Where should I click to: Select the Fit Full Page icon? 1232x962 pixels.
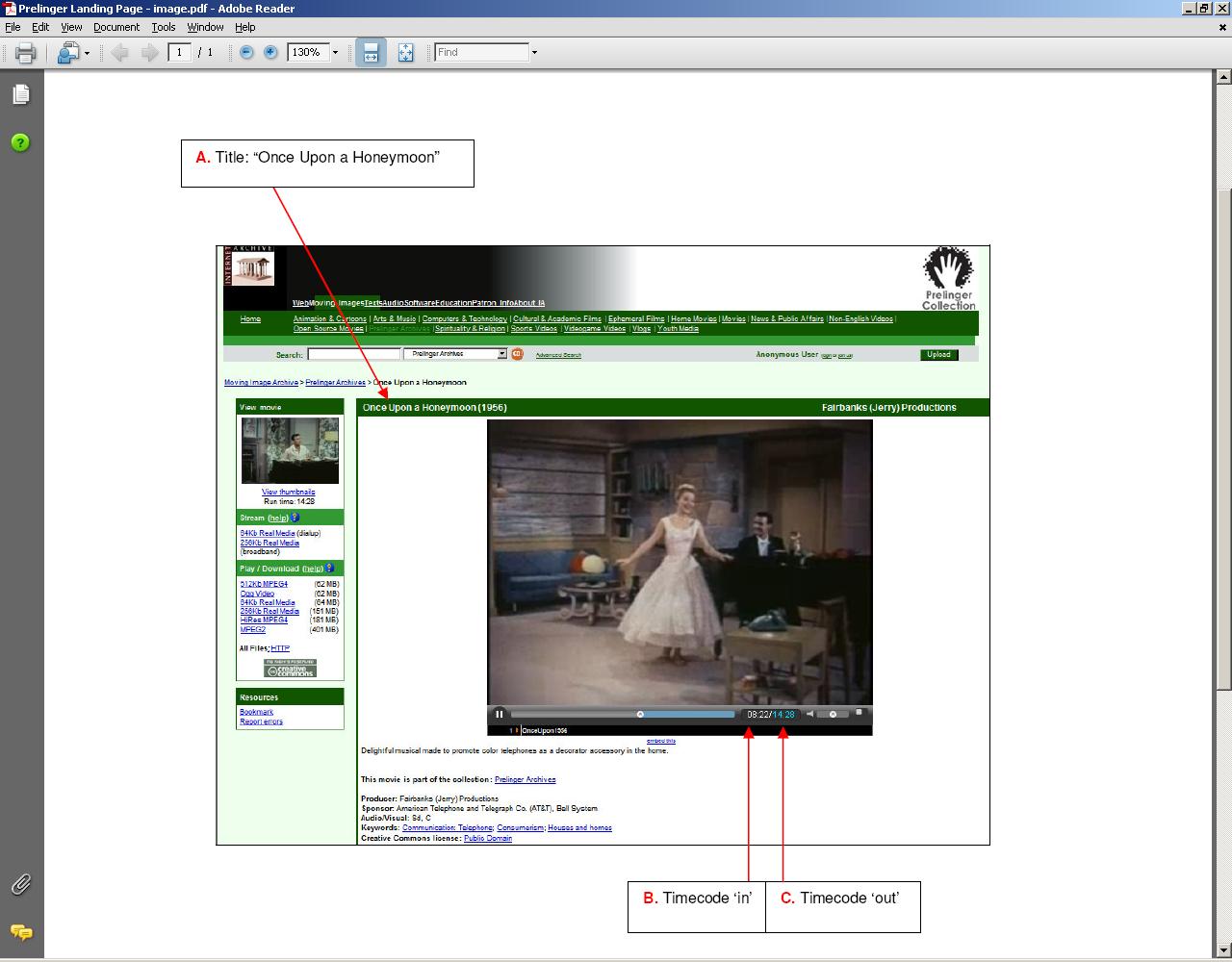point(405,53)
